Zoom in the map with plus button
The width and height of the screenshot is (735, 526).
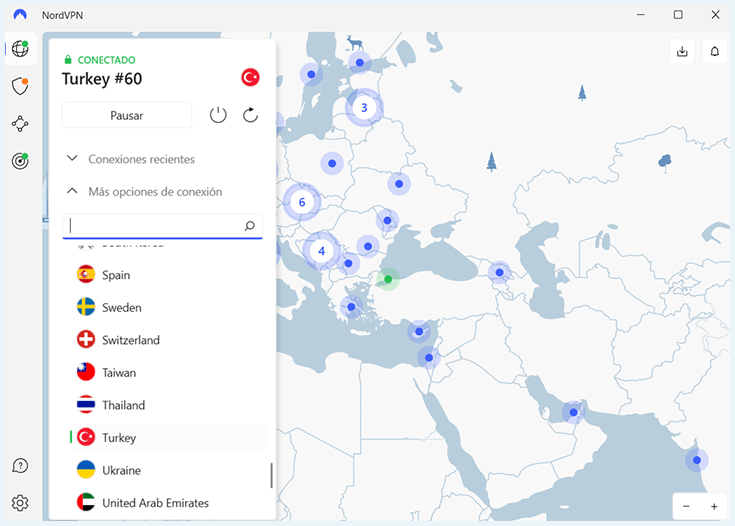click(714, 506)
